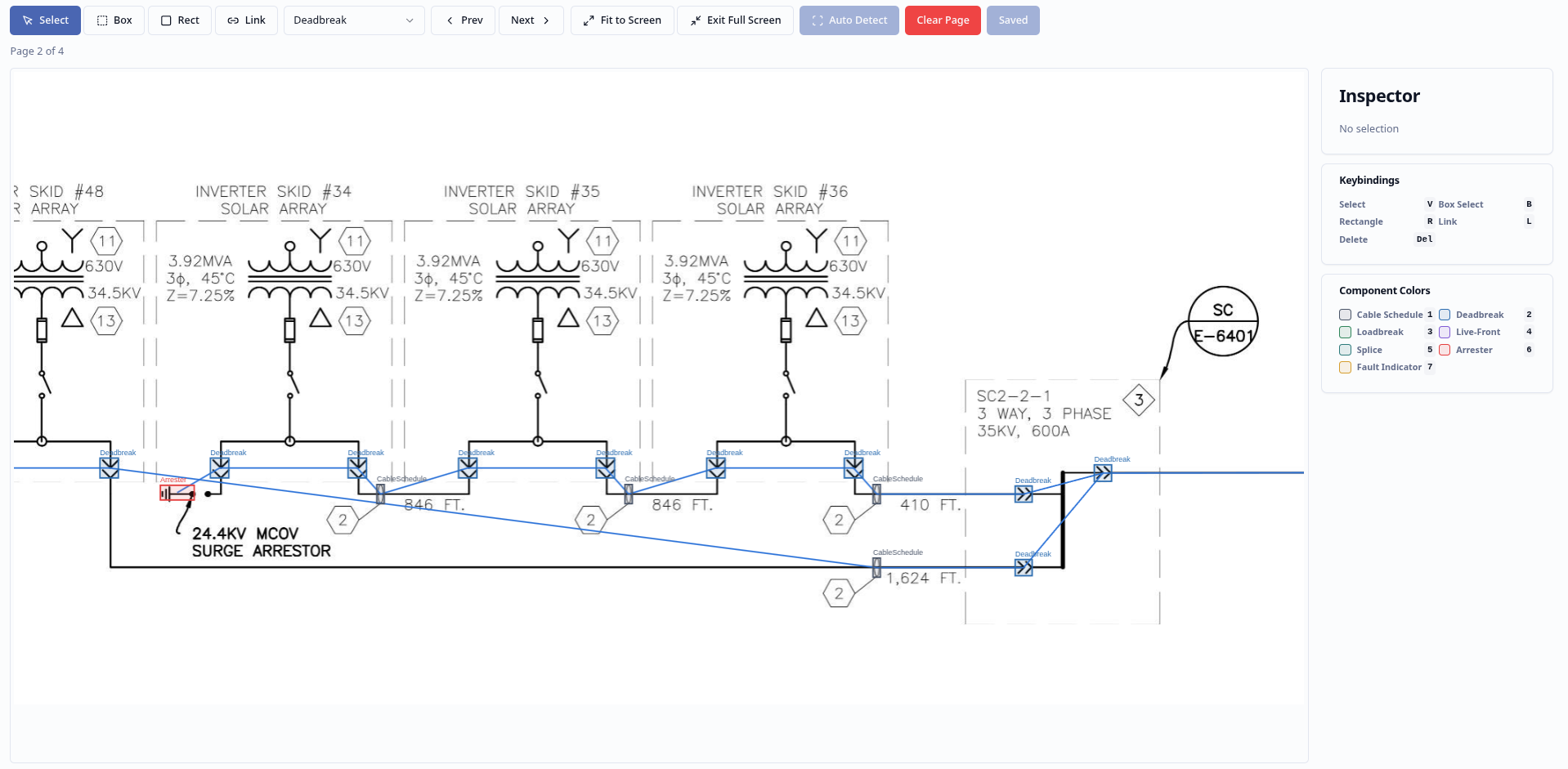Select the Deadbreak box on the 1,624 FT. line
This screenshot has width=1568, height=769.
click(x=1024, y=567)
